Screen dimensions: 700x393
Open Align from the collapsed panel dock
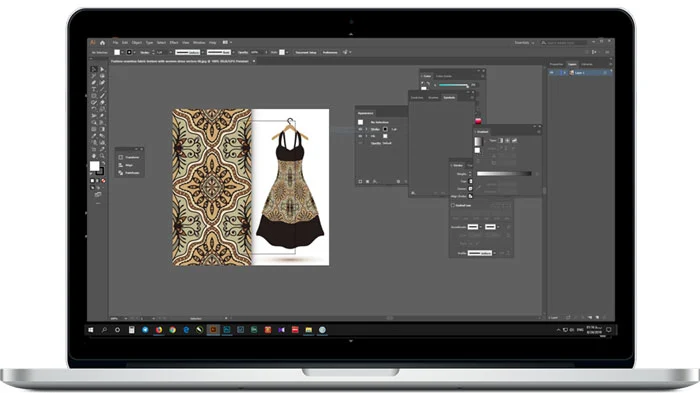coord(126,165)
